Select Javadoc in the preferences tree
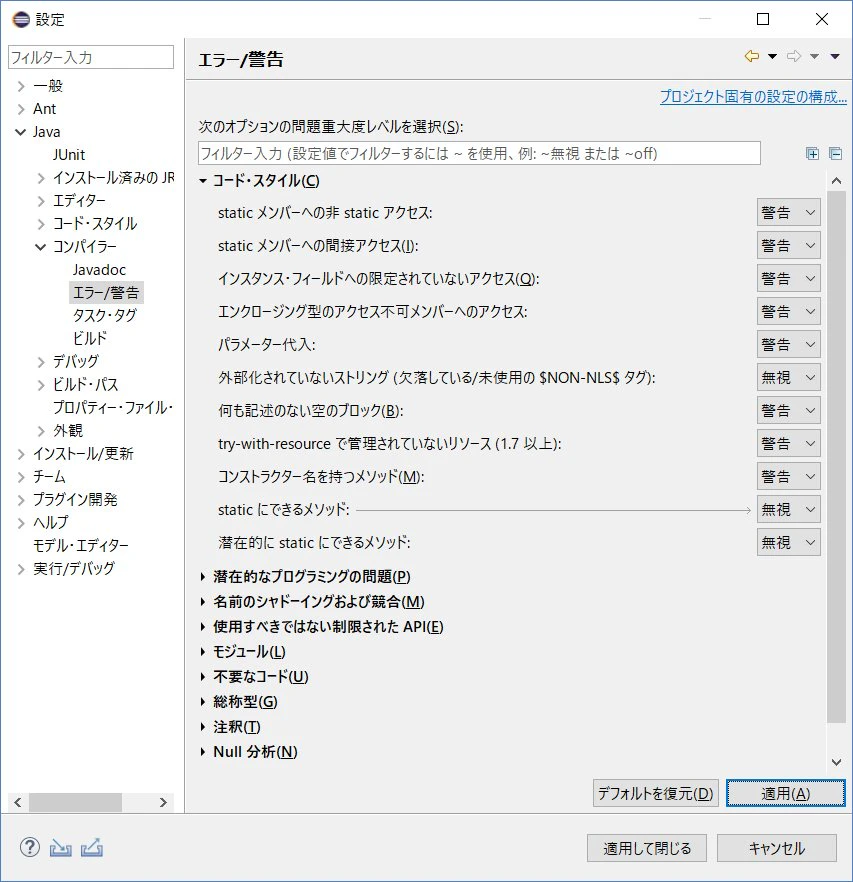 tap(99, 269)
